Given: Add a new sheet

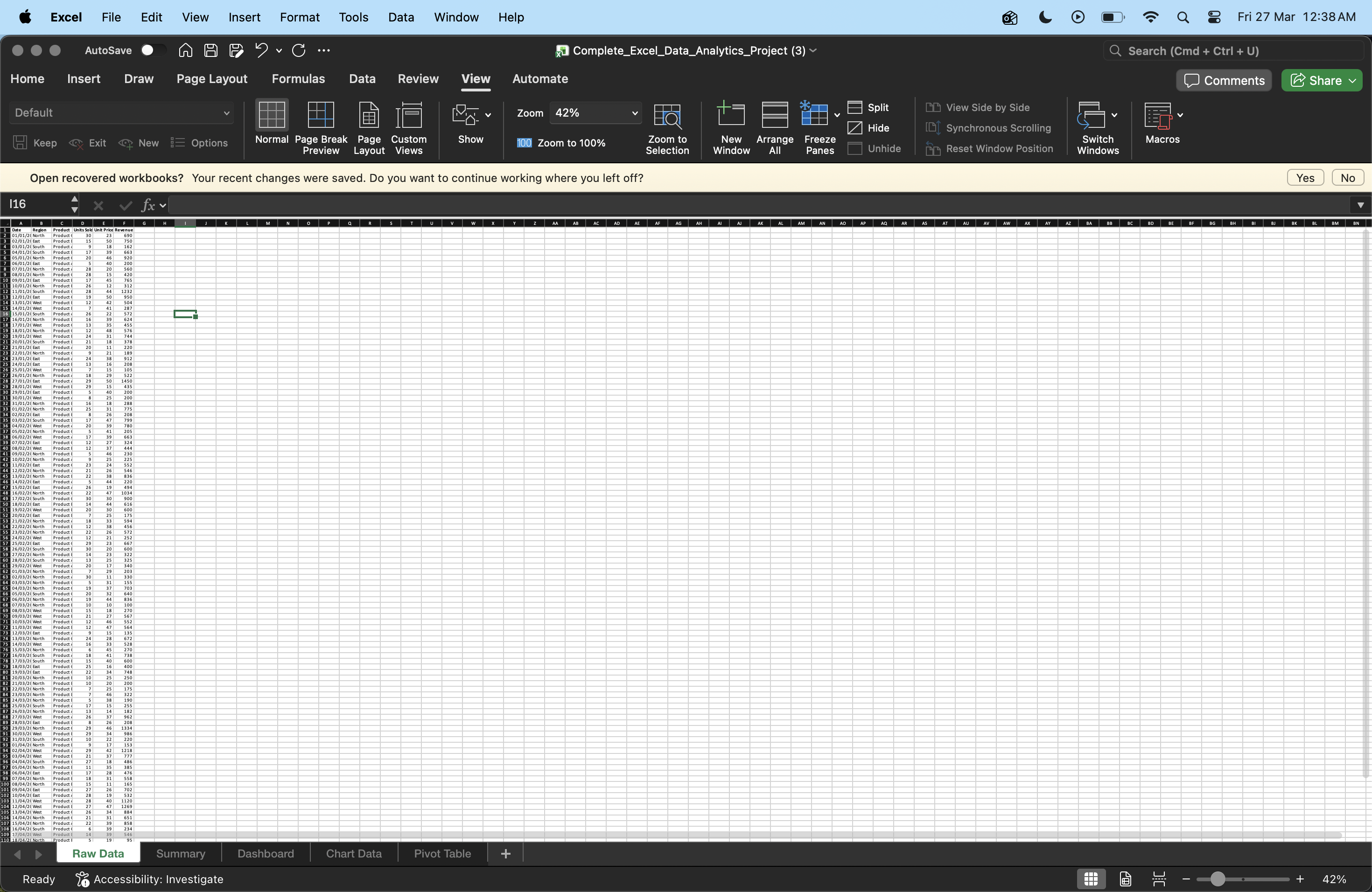Looking at the screenshot, I should (505, 853).
